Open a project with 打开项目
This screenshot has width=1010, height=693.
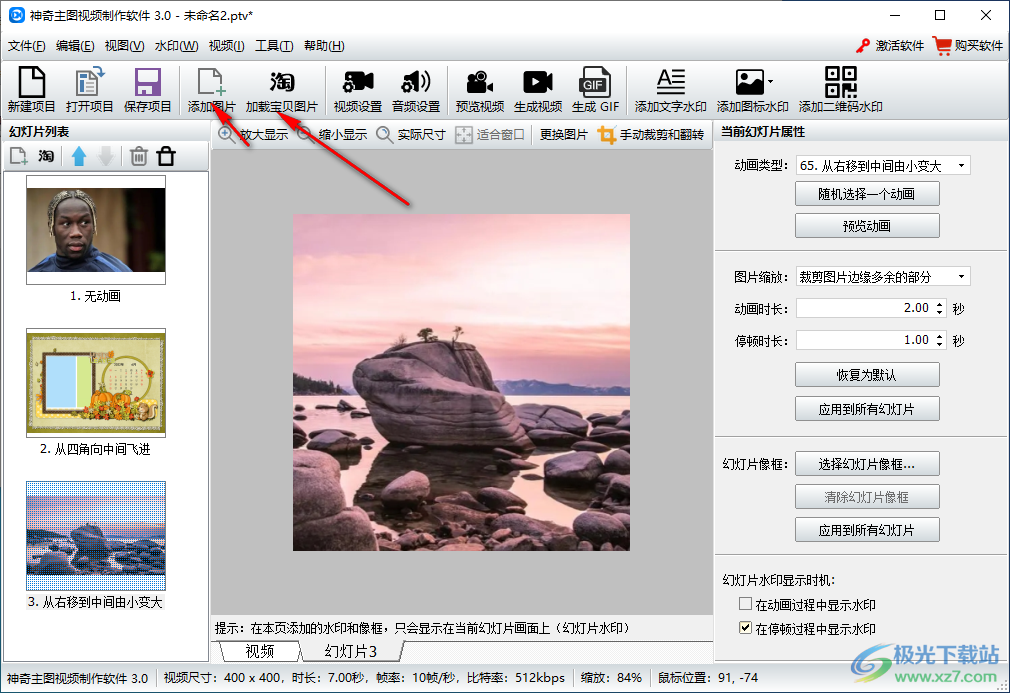89,90
